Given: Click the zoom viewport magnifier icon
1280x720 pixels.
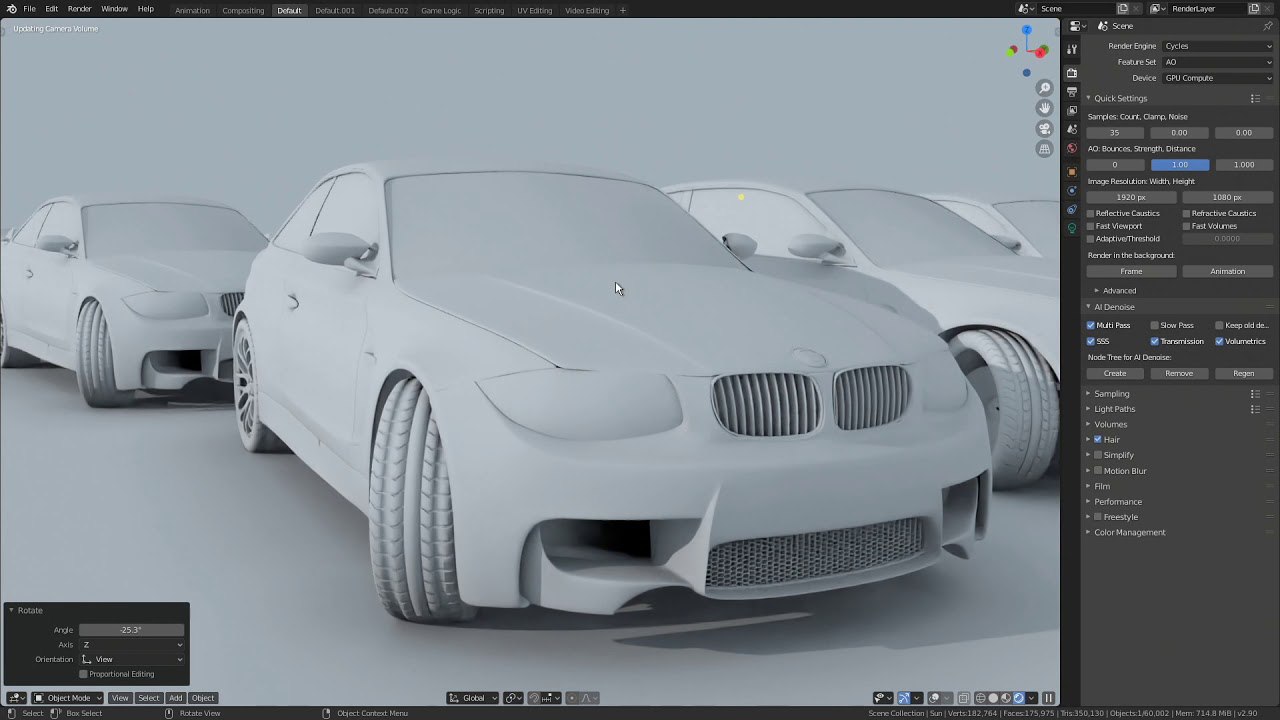Looking at the screenshot, I should point(1045,89).
